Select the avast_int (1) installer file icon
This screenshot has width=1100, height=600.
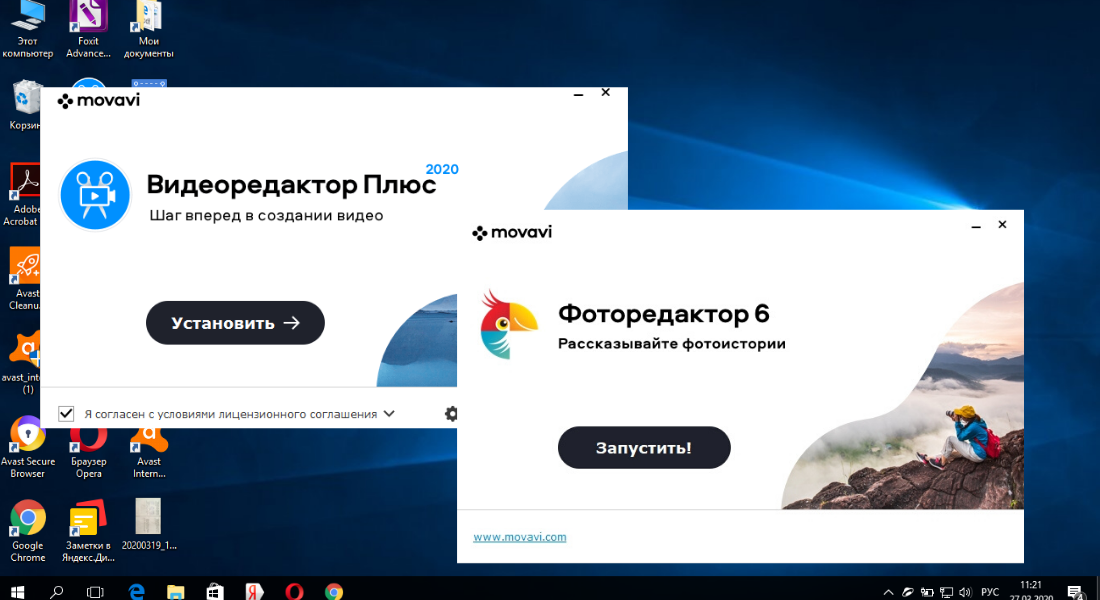coord(22,364)
